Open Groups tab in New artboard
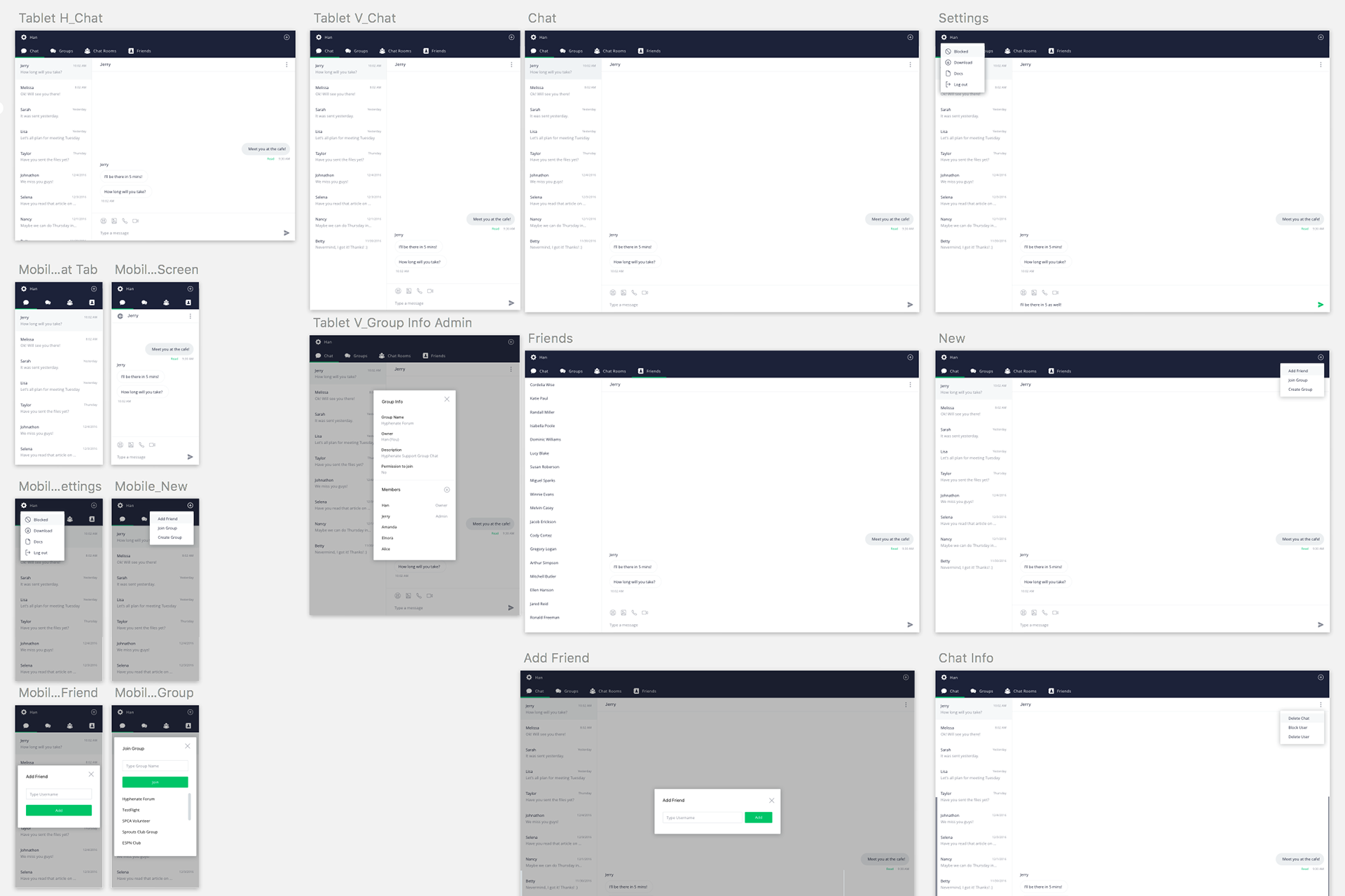This screenshot has width=1345, height=896. (x=982, y=371)
